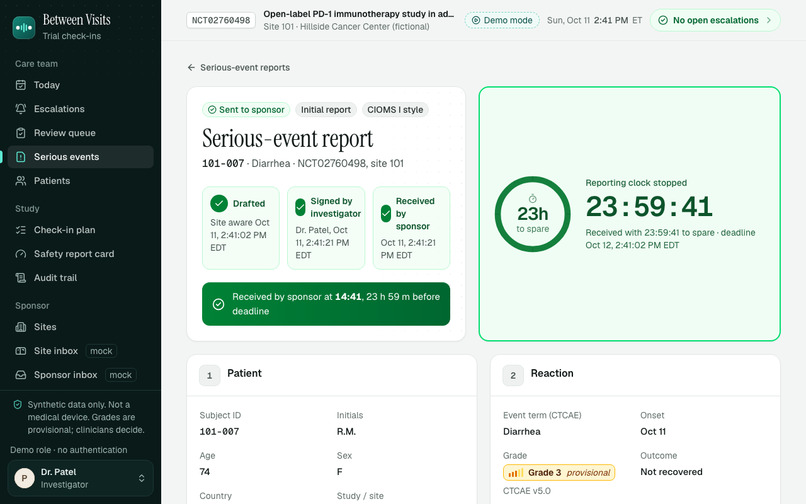Open the Audit trail
Viewport: 806px width, 504px height.
(x=80, y=278)
